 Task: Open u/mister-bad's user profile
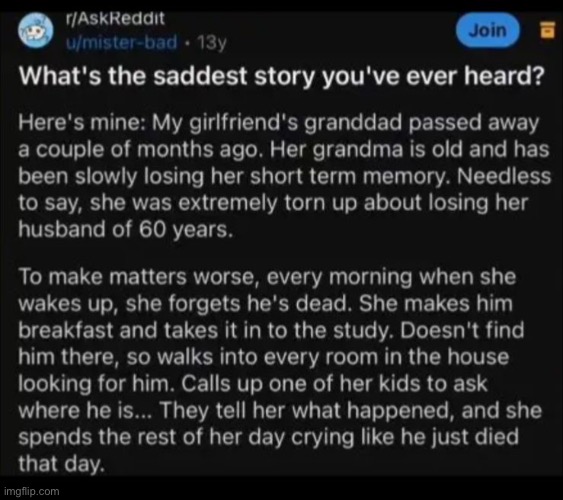[x=122, y=42]
